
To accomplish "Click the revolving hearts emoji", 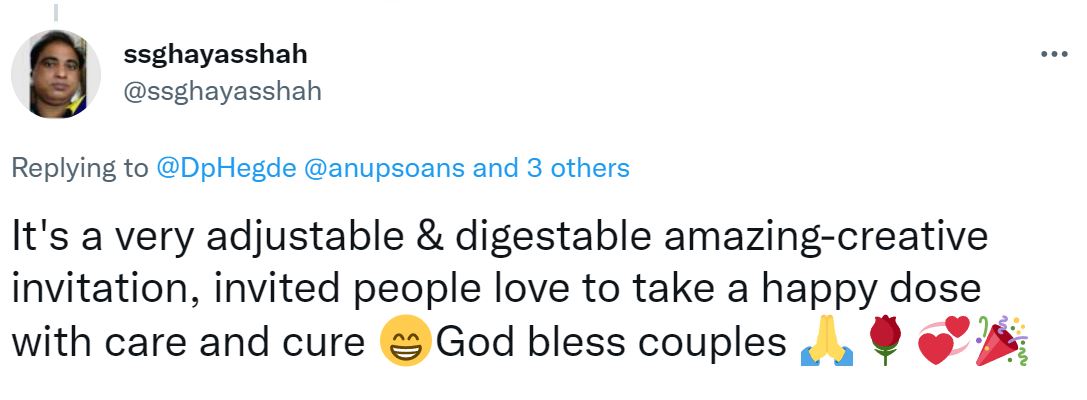I will click(941, 342).
